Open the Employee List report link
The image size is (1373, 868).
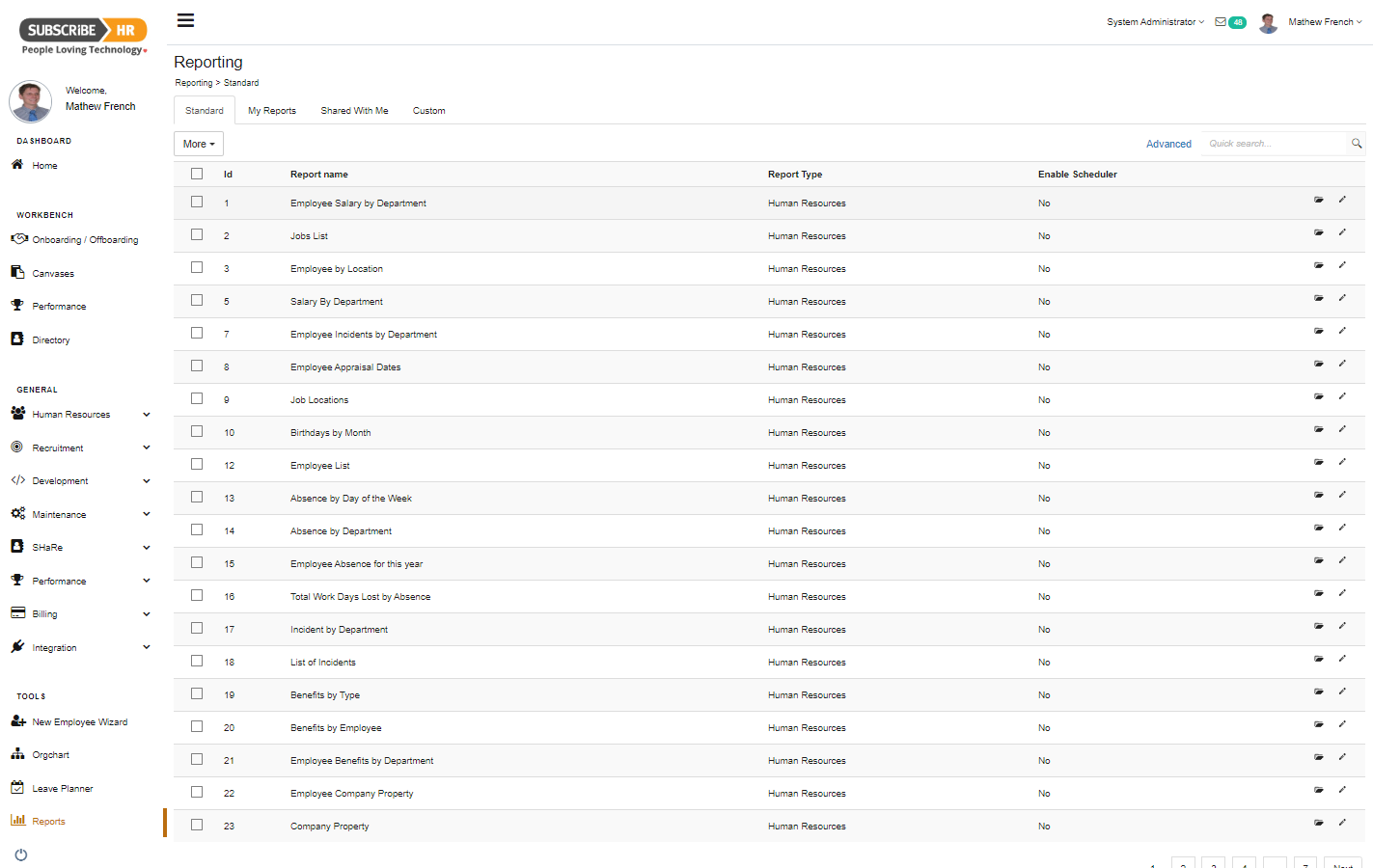(x=320, y=466)
